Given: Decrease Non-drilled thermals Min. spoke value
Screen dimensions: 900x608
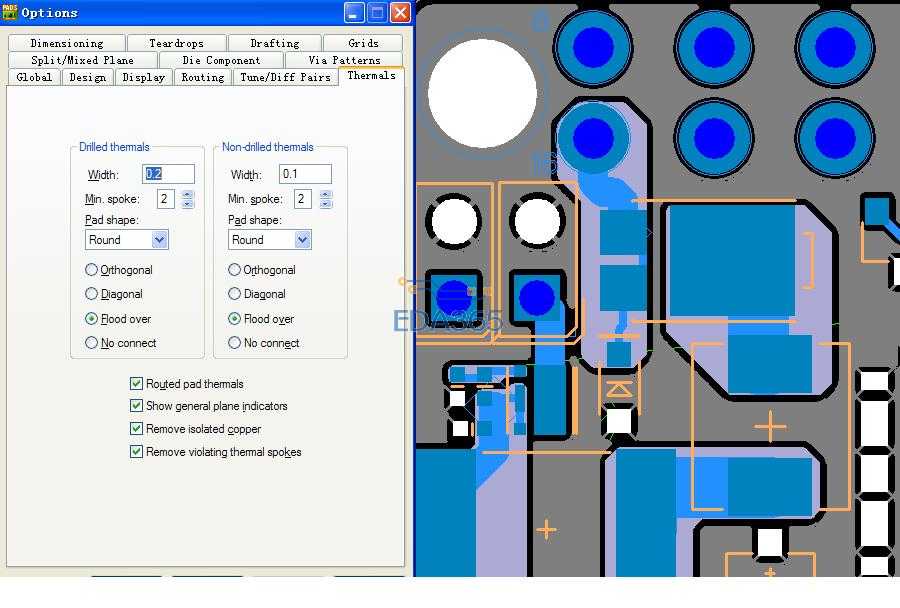Looking at the screenshot, I should pyautogui.click(x=325, y=204).
